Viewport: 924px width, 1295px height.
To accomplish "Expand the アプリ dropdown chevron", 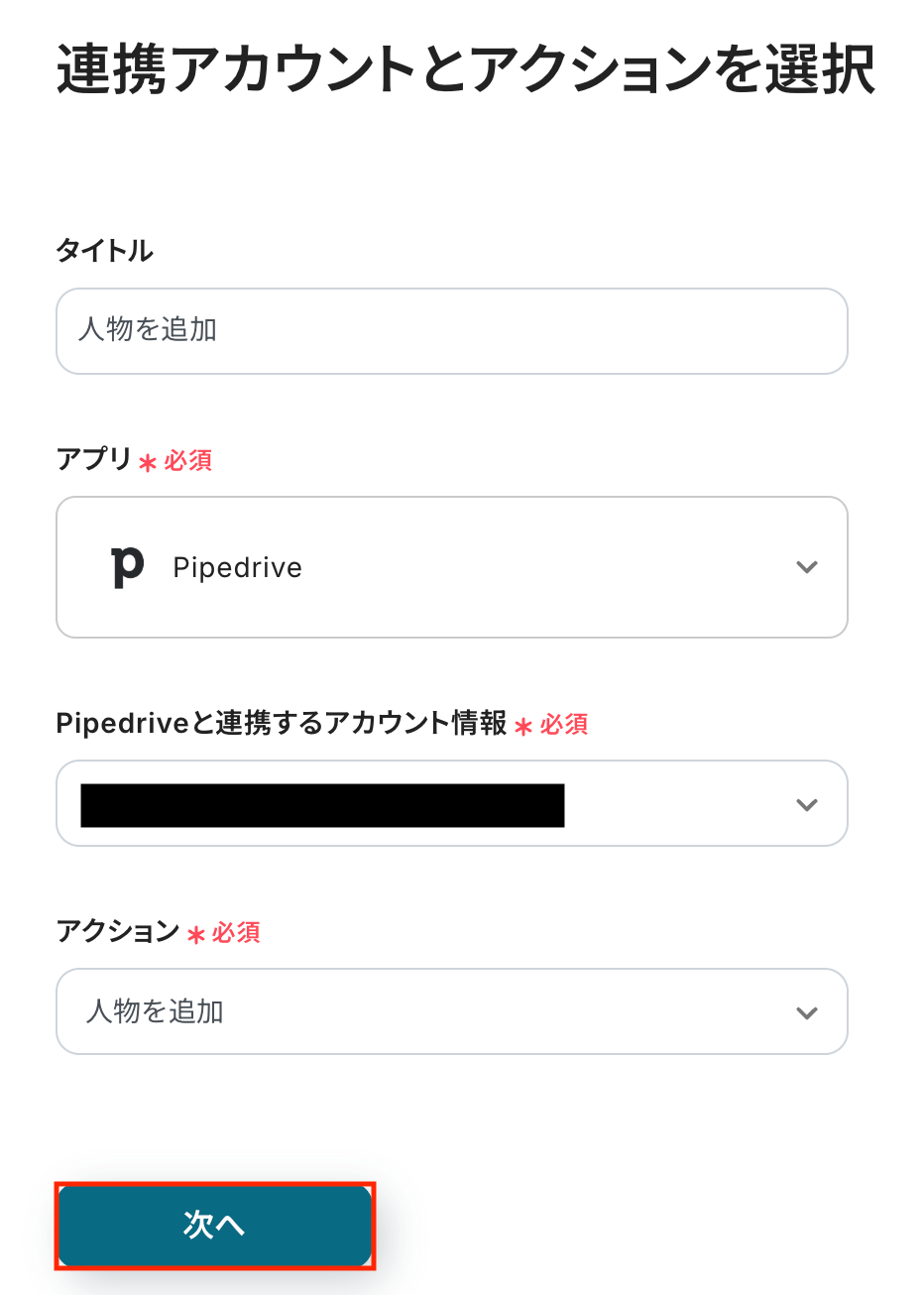I will click(807, 567).
